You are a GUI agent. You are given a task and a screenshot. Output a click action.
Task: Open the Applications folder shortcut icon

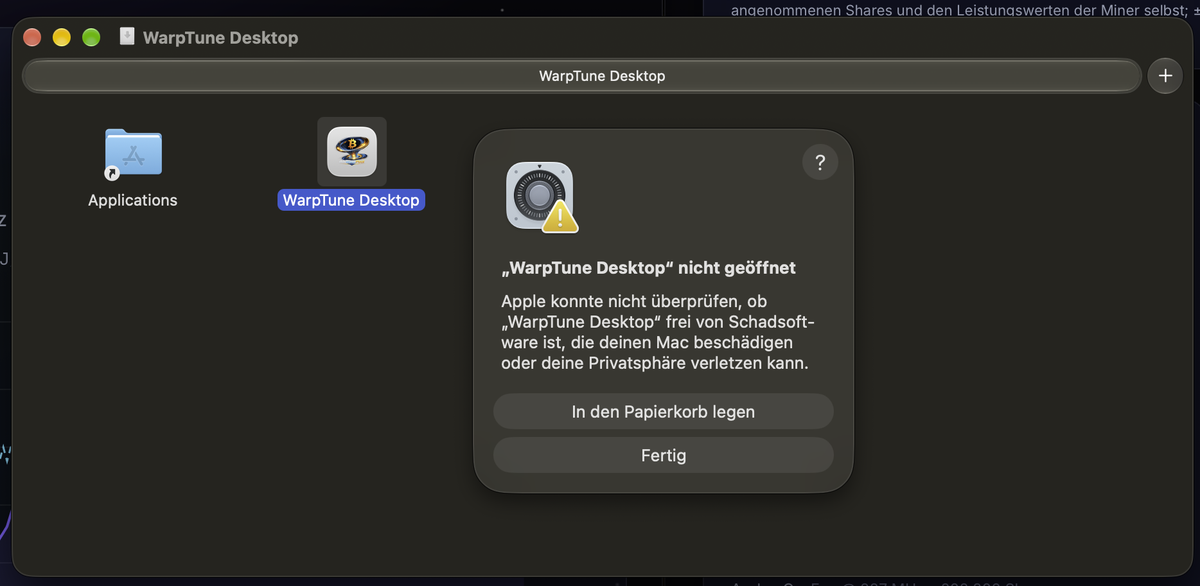133,154
